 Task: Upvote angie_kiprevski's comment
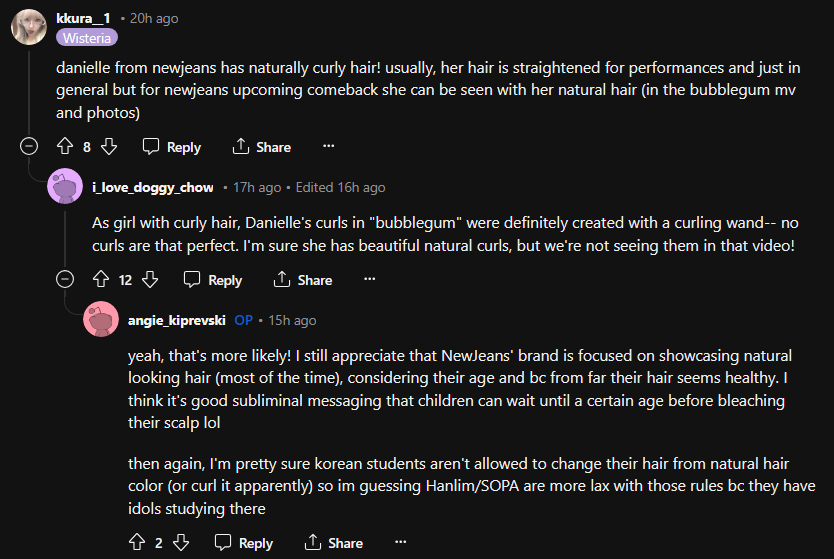[x=137, y=543]
